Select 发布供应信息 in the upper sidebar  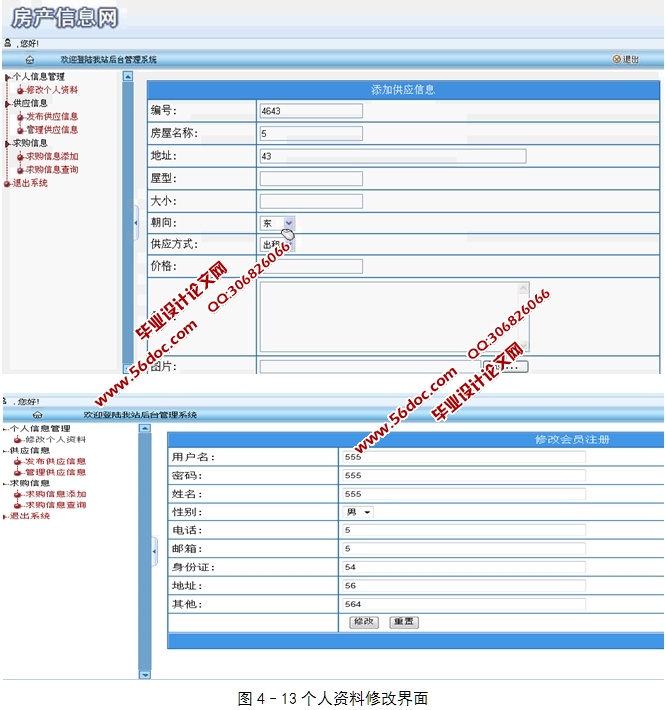pos(51,116)
